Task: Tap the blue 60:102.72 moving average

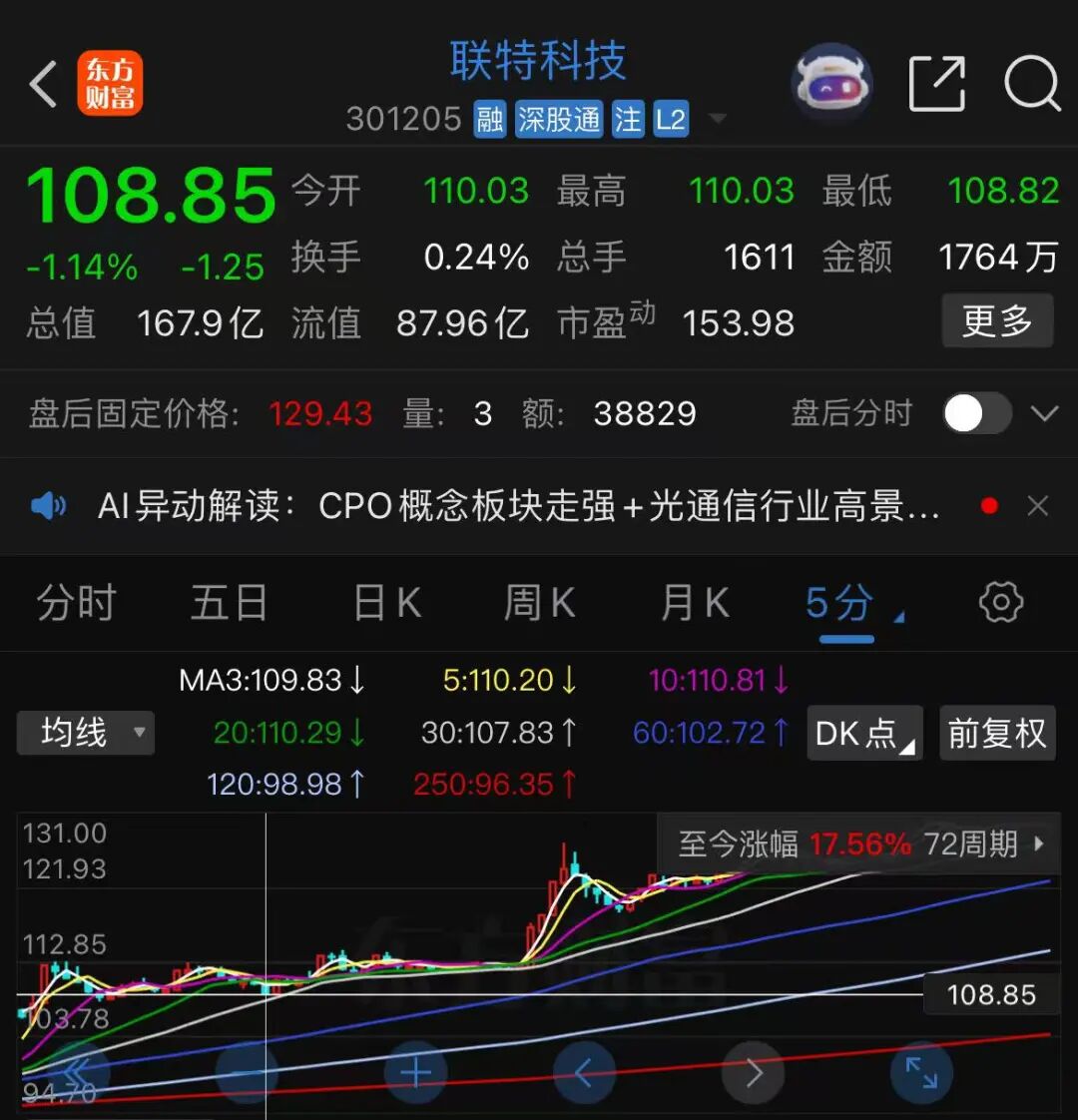Action: click(x=711, y=733)
